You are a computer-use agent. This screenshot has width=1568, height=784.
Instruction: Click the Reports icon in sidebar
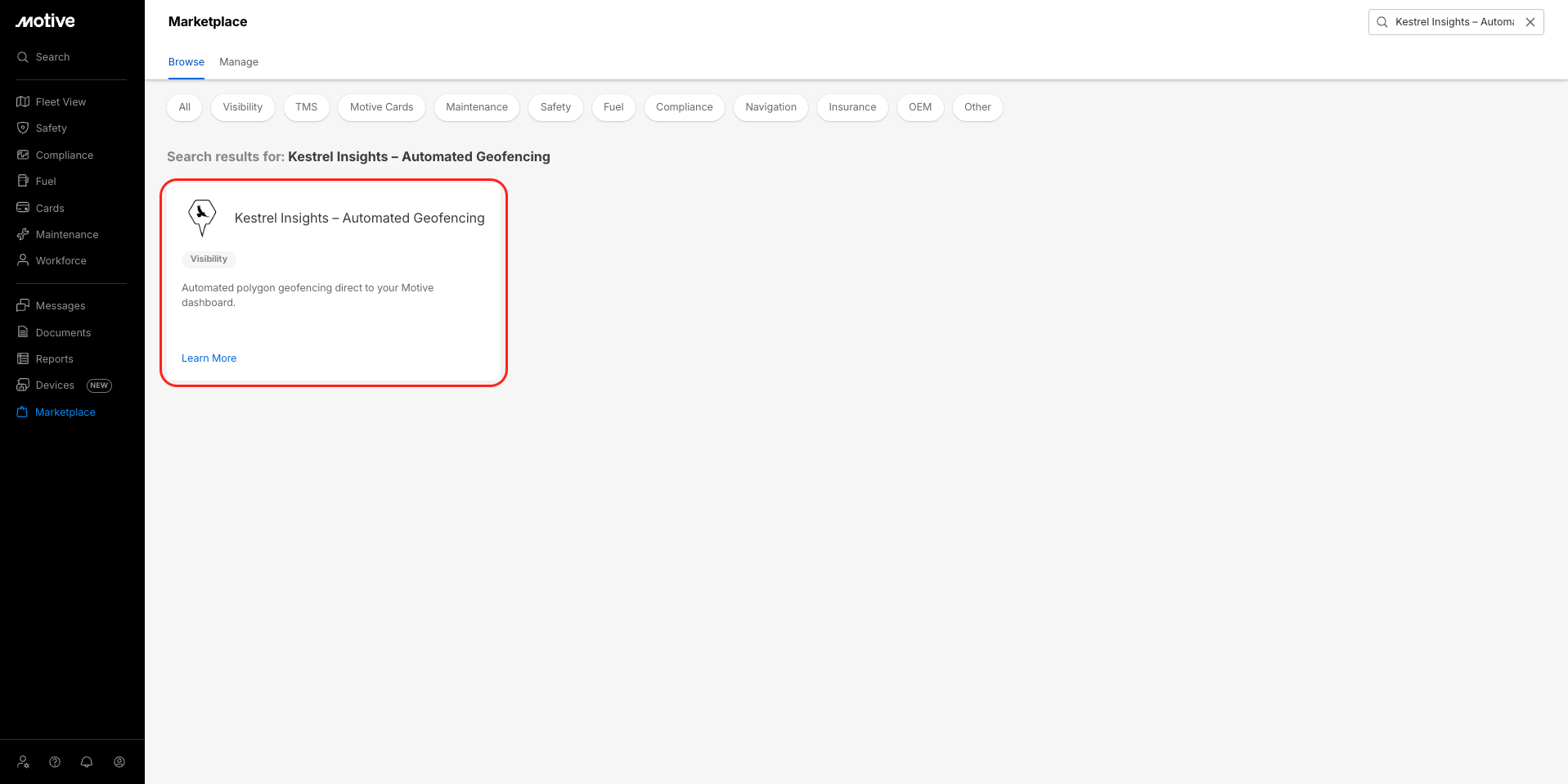coord(23,358)
